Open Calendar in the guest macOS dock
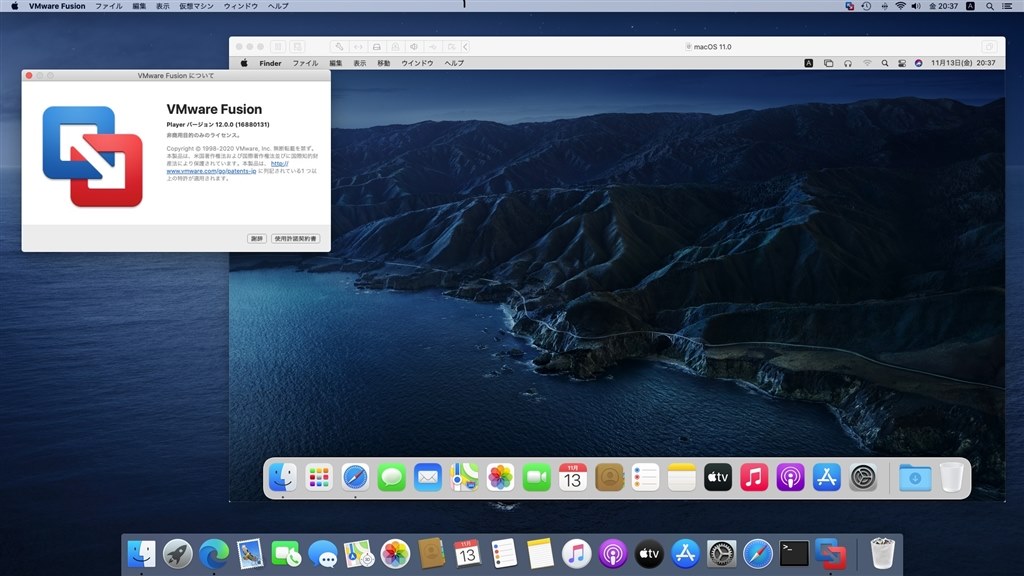The width and height of the screenshot is (1024, 576). tap(573, 478)
